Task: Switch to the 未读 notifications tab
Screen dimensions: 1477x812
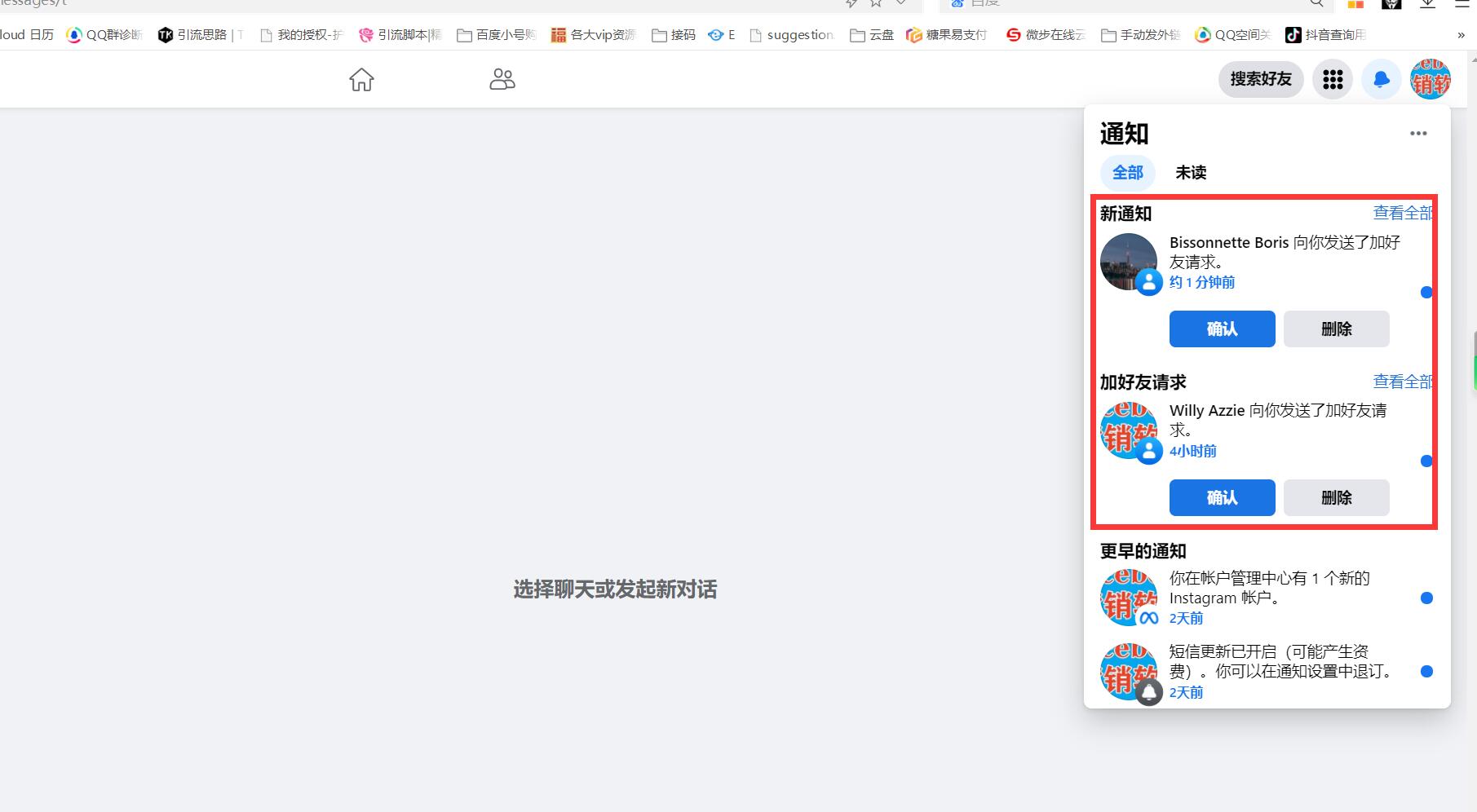Action: pos(1191,173)
